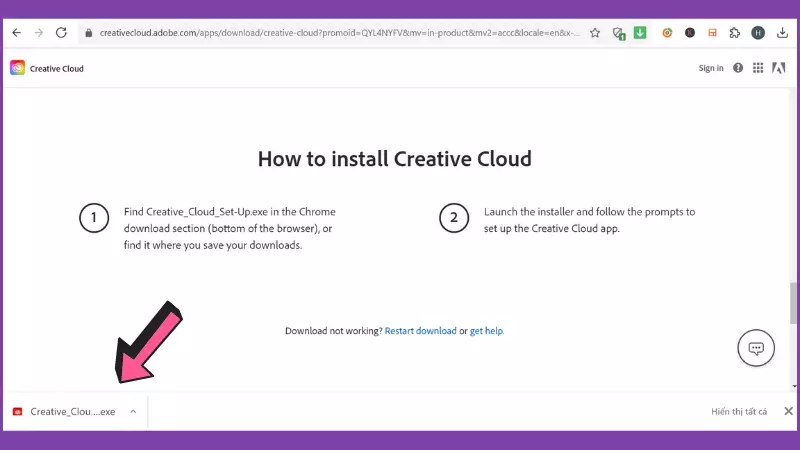800x450 pixels.
Task: Open the Adobe apps grid menu
Action: pyautogui.click(x=758, y=68)
